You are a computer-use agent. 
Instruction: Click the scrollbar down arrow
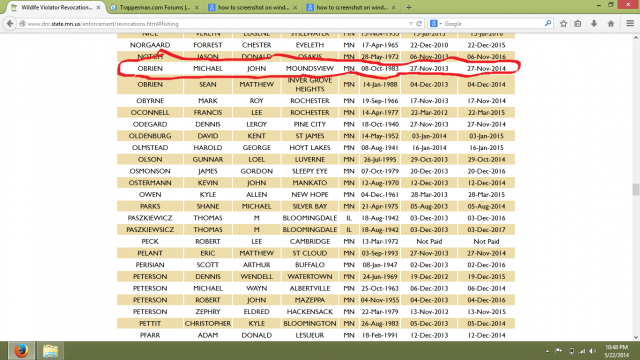[x=636, y=337]
